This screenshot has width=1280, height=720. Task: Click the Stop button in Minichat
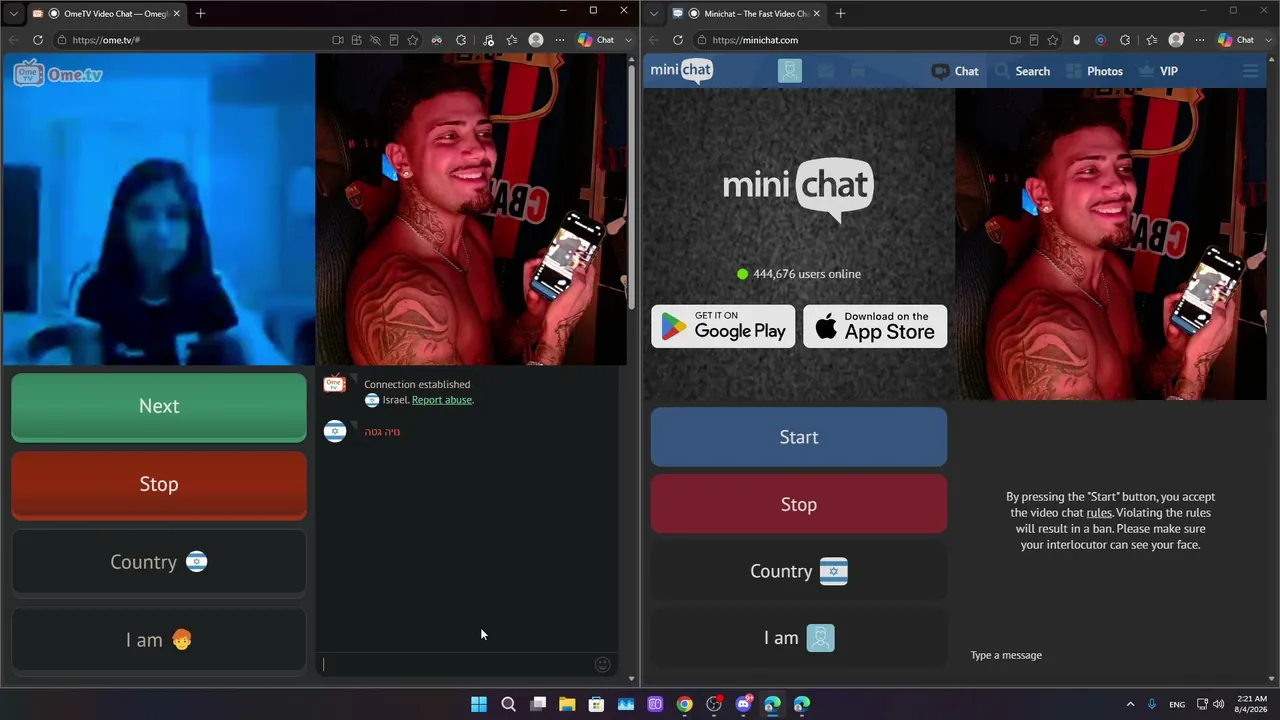coord(799,504)
